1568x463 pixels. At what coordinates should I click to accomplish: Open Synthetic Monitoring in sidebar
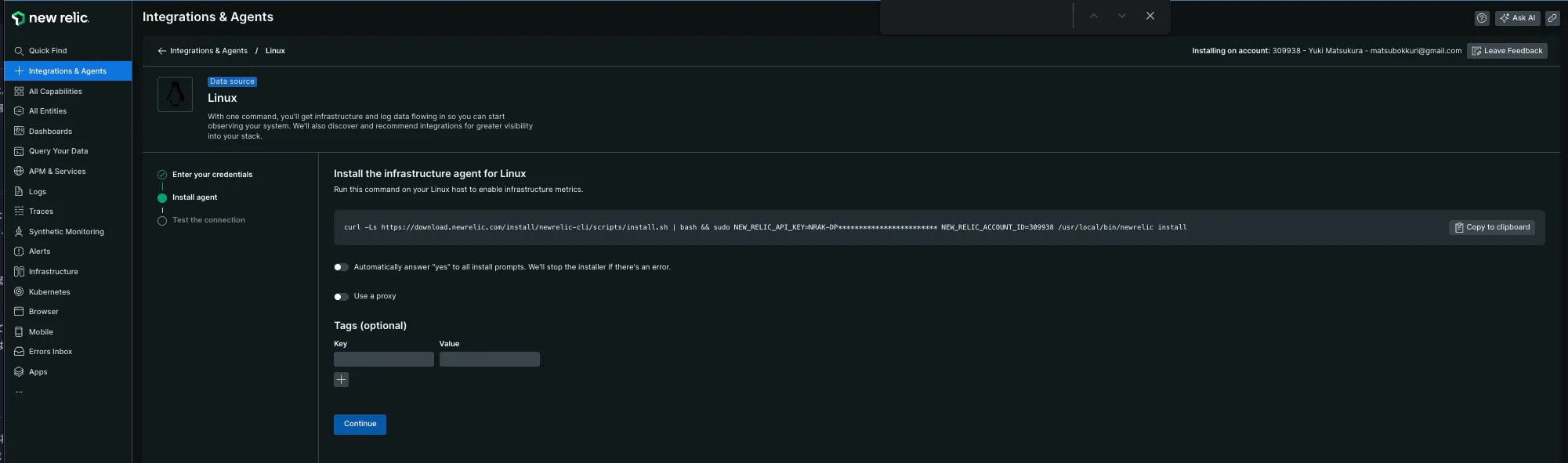(66, 232)
